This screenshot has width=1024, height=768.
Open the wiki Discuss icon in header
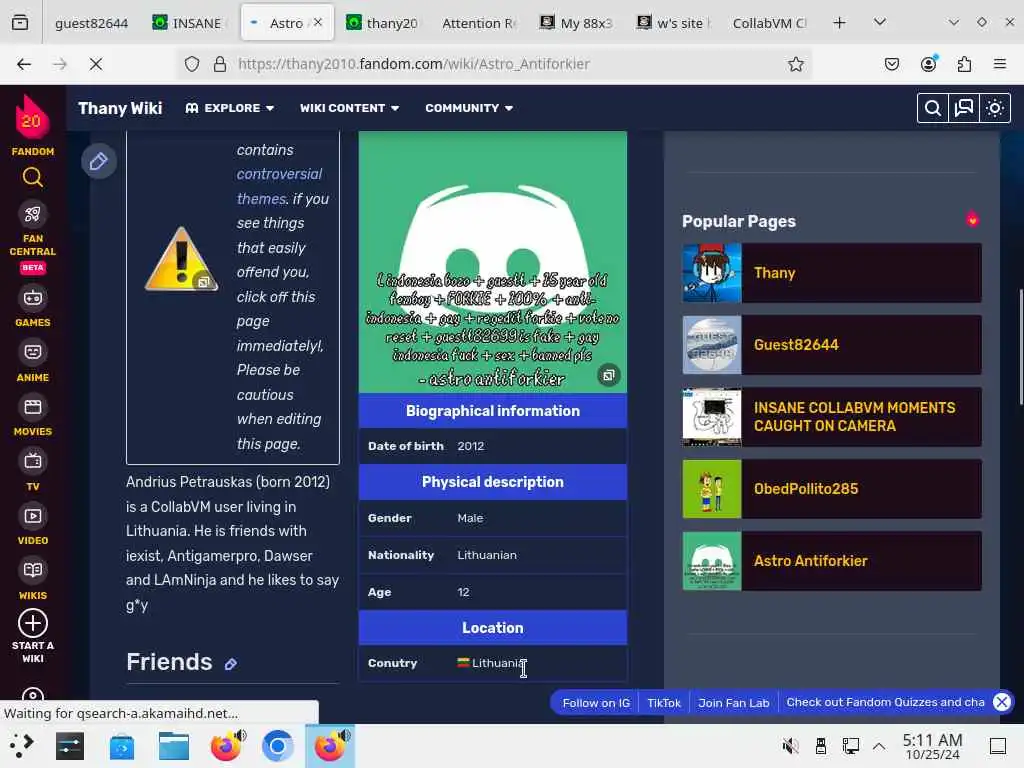tap(964, 108)
